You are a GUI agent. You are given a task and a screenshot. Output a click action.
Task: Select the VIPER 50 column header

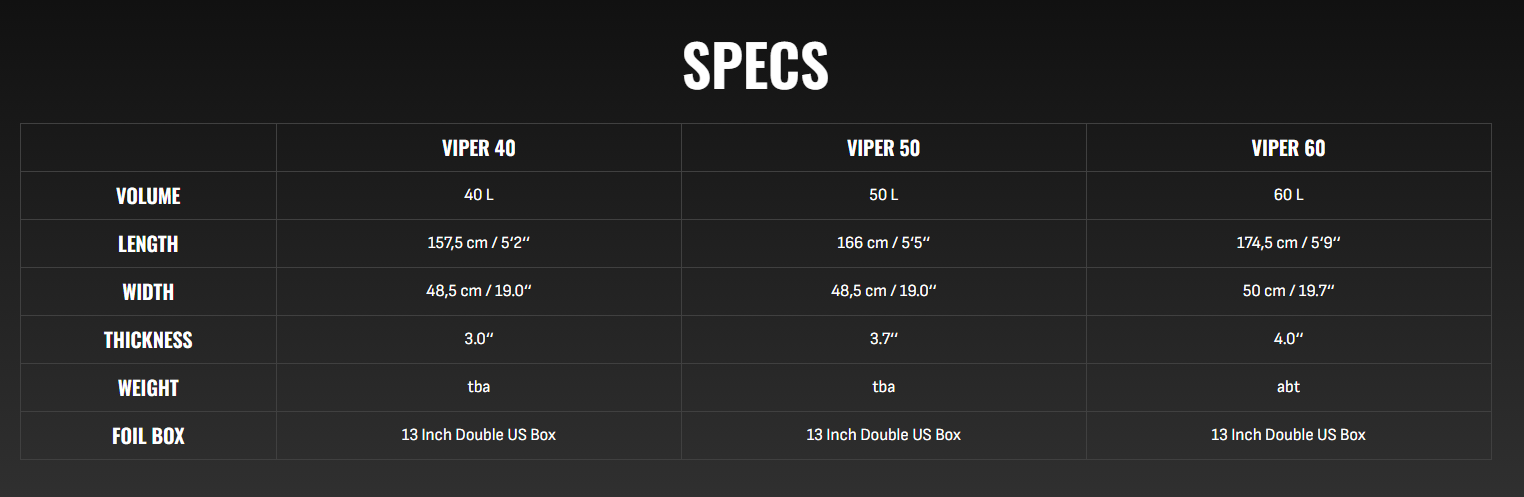883,148
